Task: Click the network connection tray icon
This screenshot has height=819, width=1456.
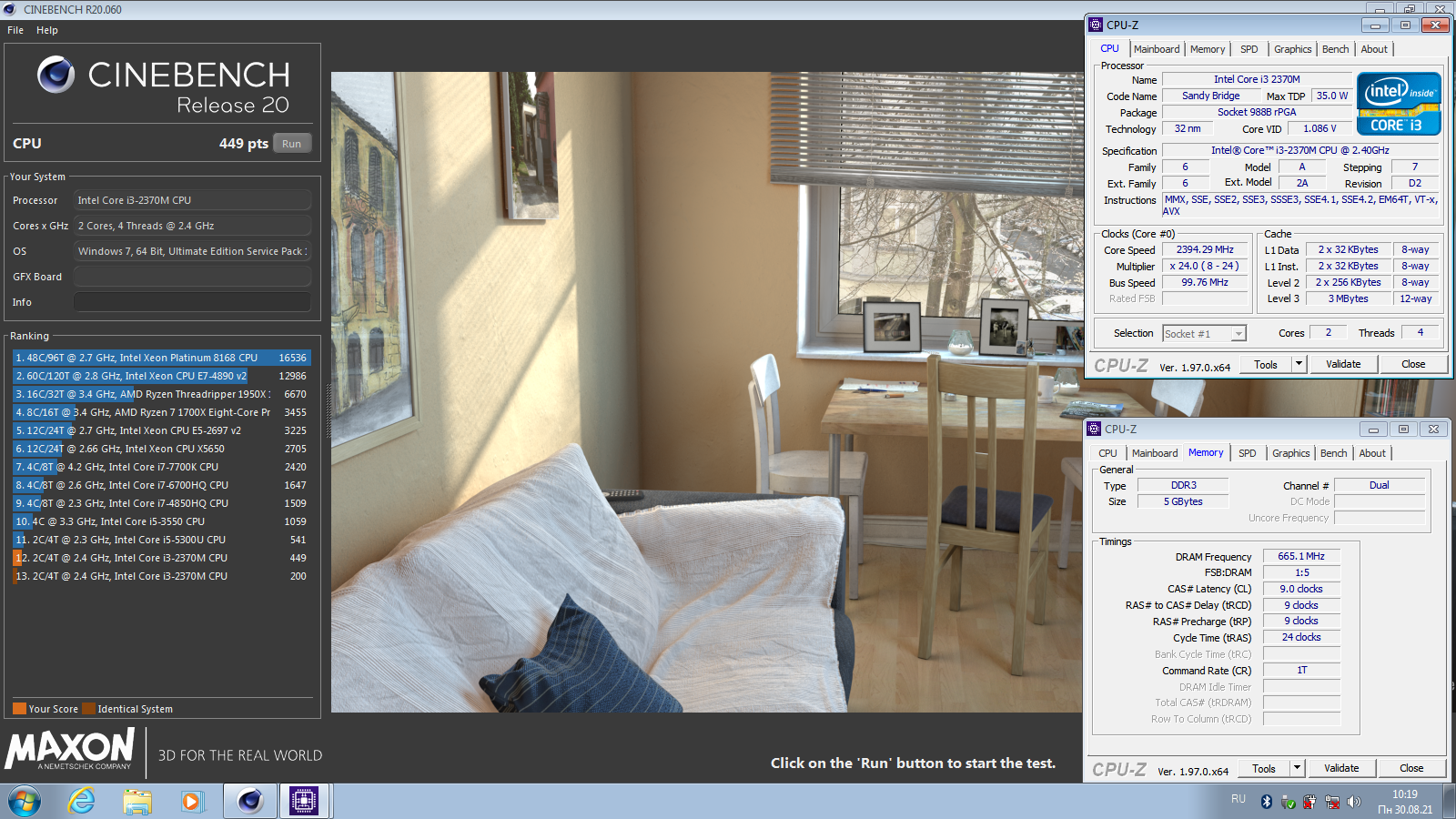Action: [1332, 802]
